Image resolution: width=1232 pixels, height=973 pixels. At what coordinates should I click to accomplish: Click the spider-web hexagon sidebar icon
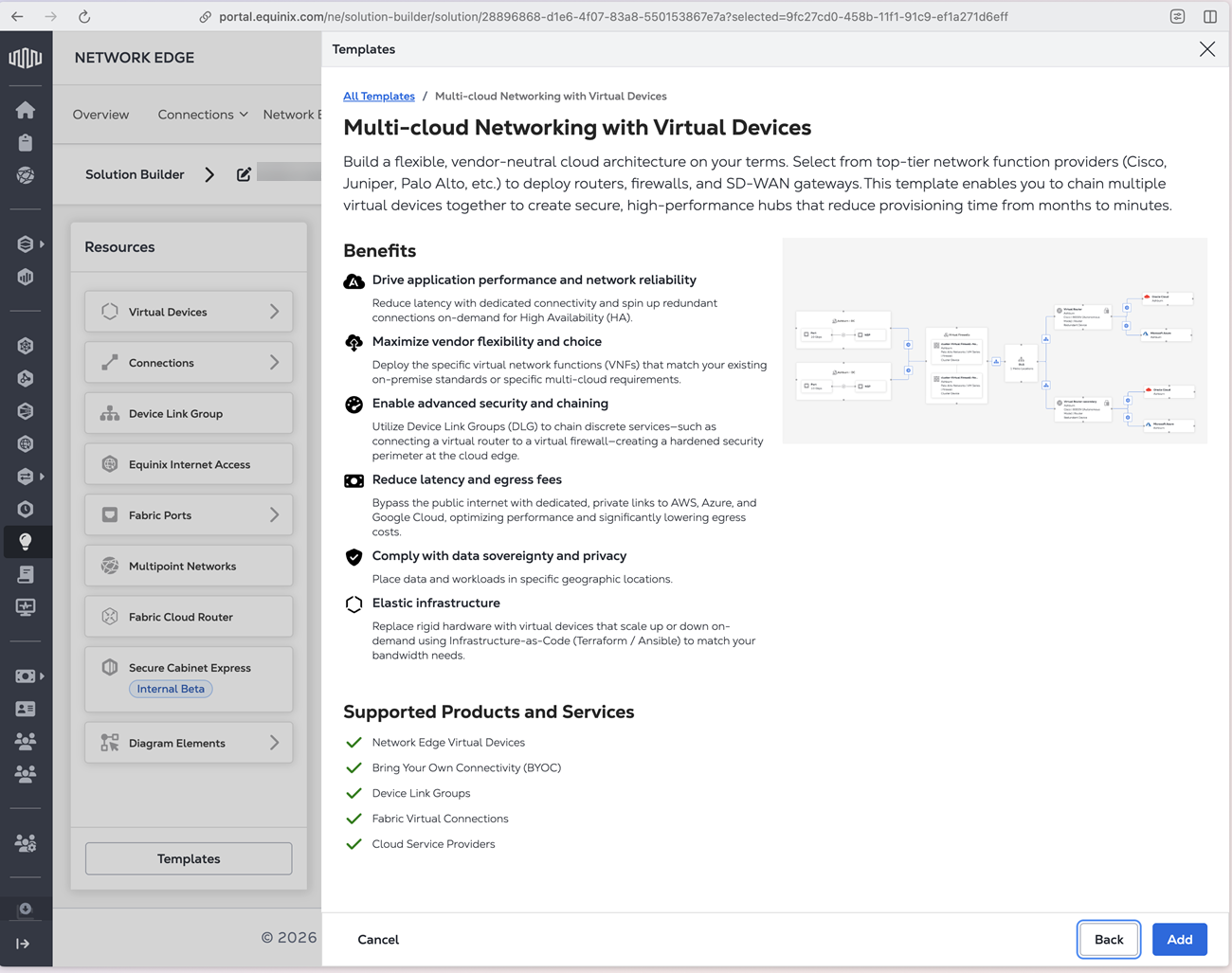pos(26,346)
